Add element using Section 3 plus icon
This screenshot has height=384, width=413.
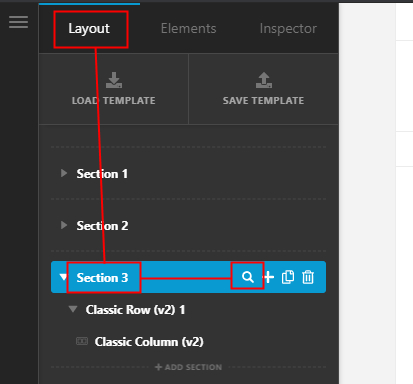point(268,277)
